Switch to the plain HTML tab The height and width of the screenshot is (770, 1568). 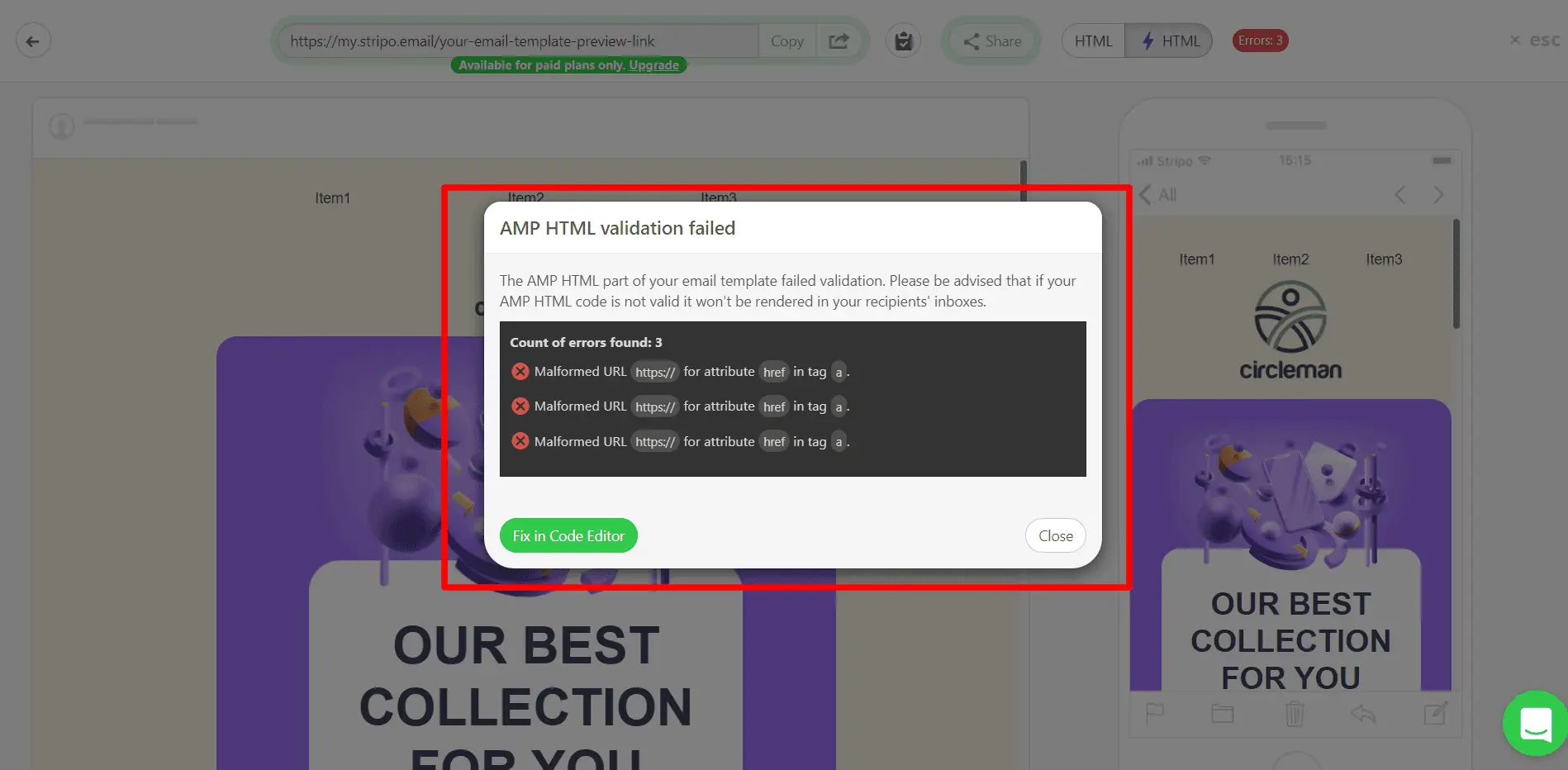[1093, 40]
